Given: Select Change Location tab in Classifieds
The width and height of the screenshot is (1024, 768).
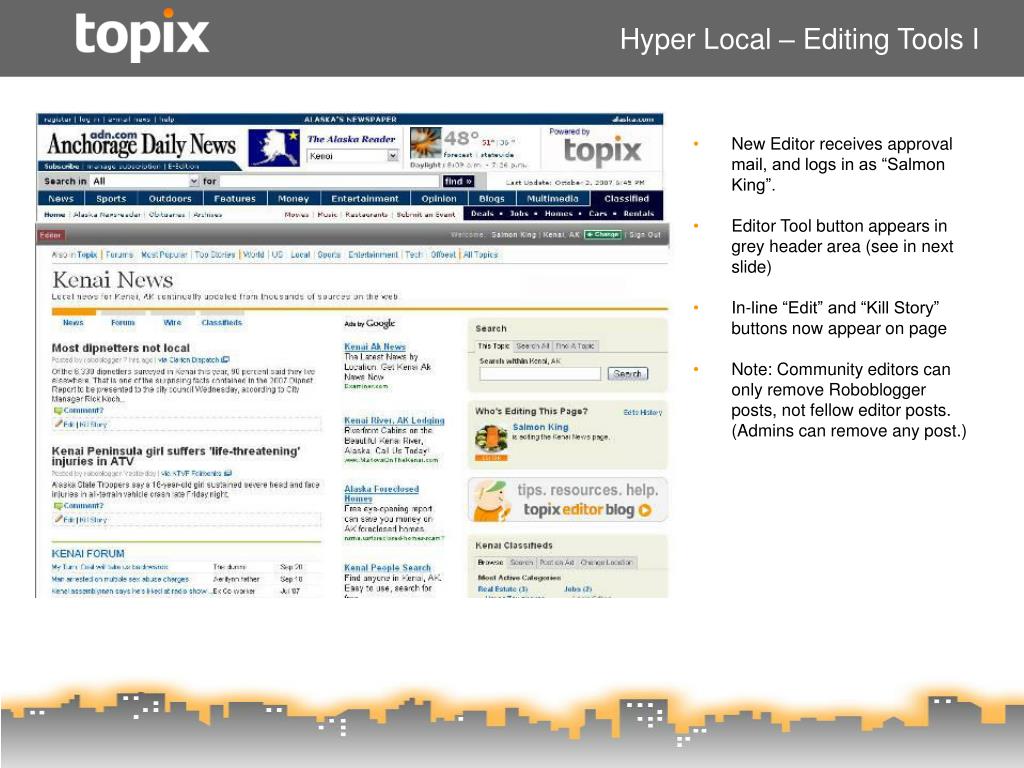Looking at the screenshot, I should coord(606,562).
